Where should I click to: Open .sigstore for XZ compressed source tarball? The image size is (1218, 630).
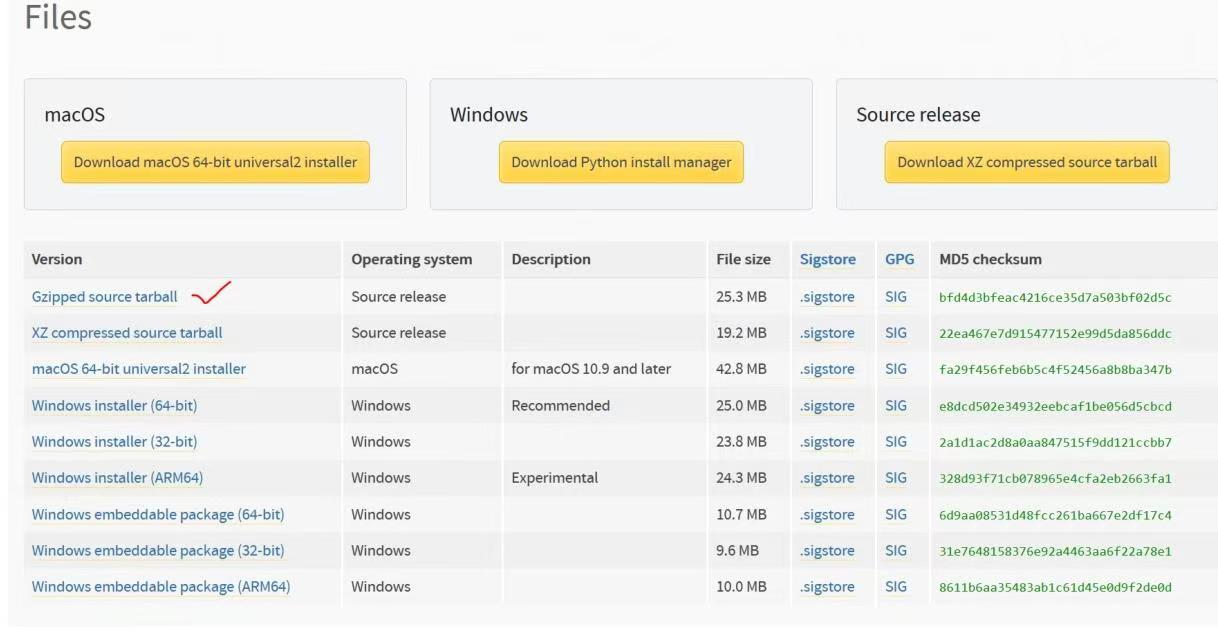827,333
